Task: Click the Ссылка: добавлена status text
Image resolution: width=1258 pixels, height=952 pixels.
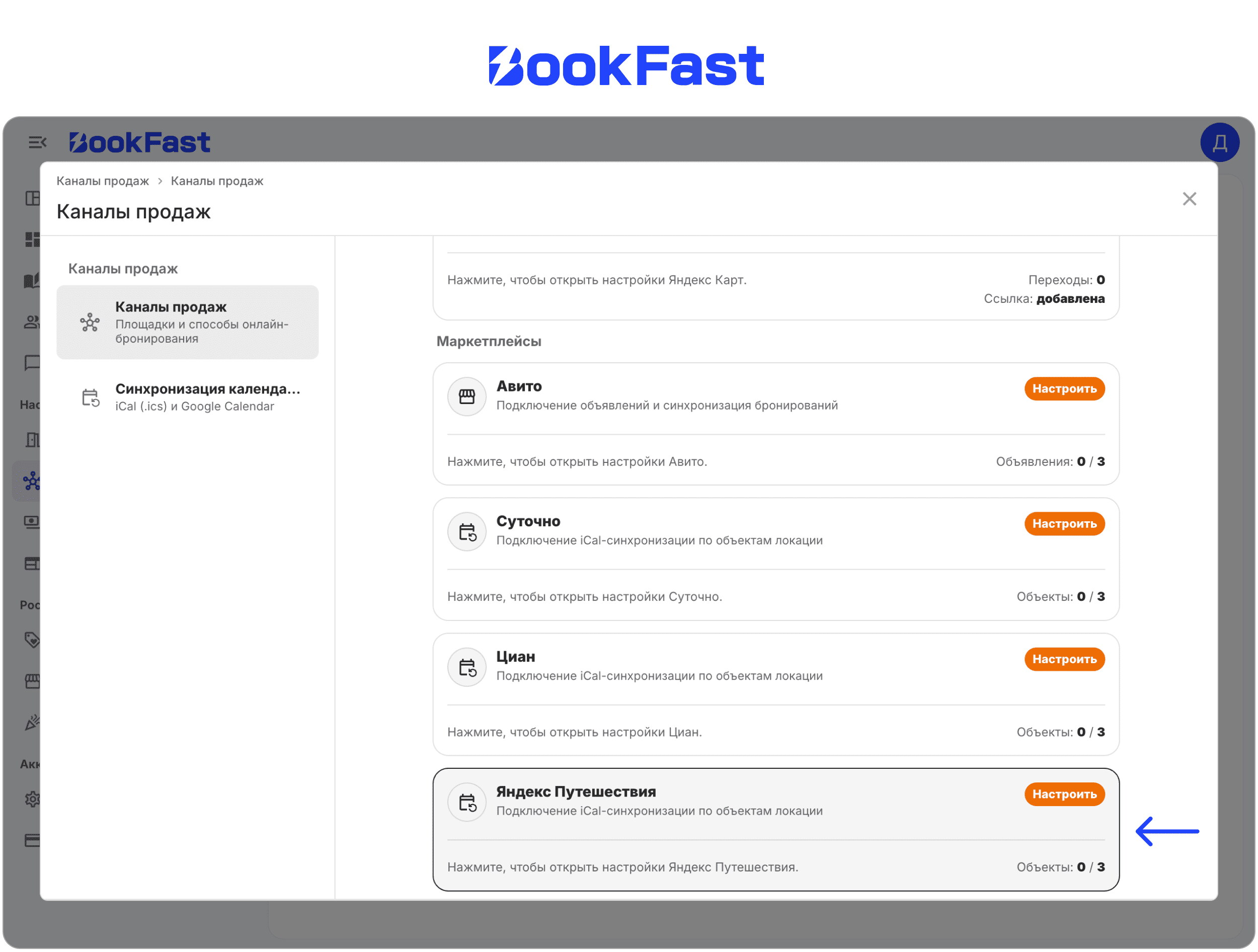Action: click(x=1044, y=298)
